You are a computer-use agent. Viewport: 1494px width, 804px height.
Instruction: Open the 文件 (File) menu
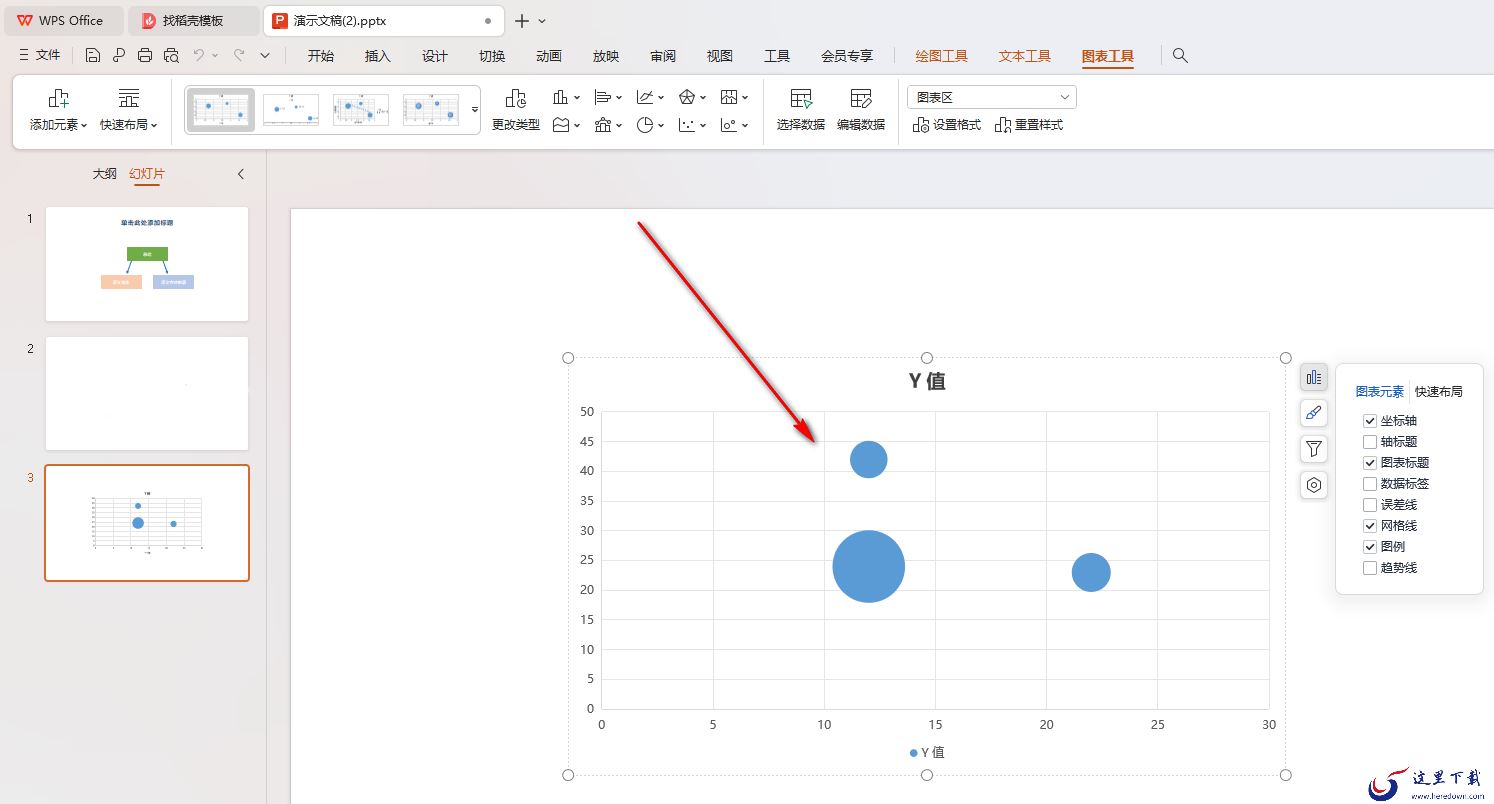click(40, 56)
